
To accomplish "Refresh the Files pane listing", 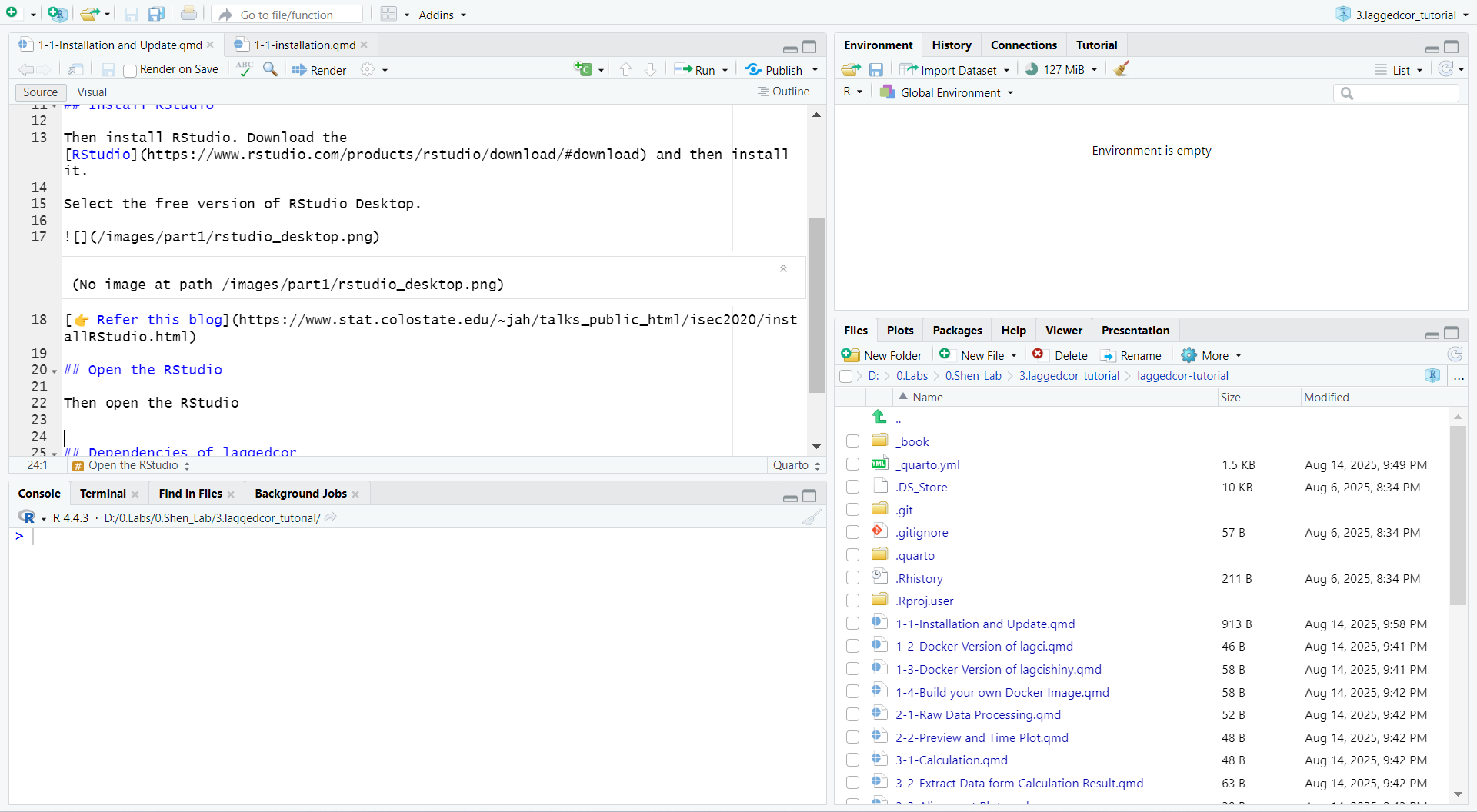I will point(1455,354).
